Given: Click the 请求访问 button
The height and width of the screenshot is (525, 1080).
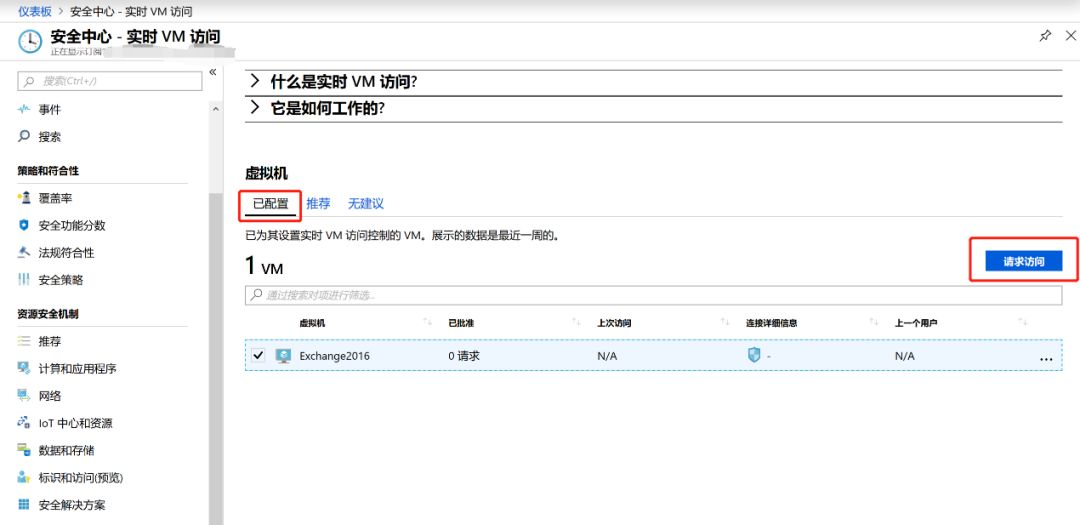Looking at the screenshot, I should click(1023, 261).
